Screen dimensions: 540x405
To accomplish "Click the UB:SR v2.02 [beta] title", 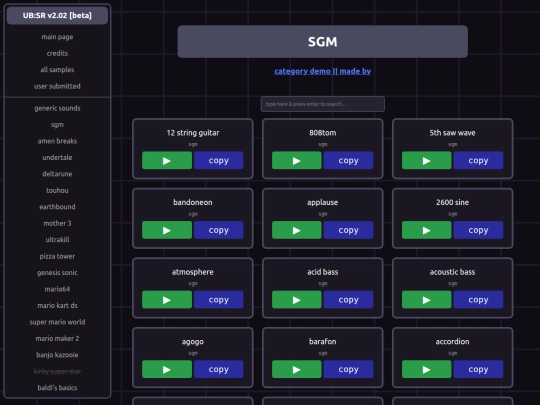I will pyautogui.click(x=57, y=15).
